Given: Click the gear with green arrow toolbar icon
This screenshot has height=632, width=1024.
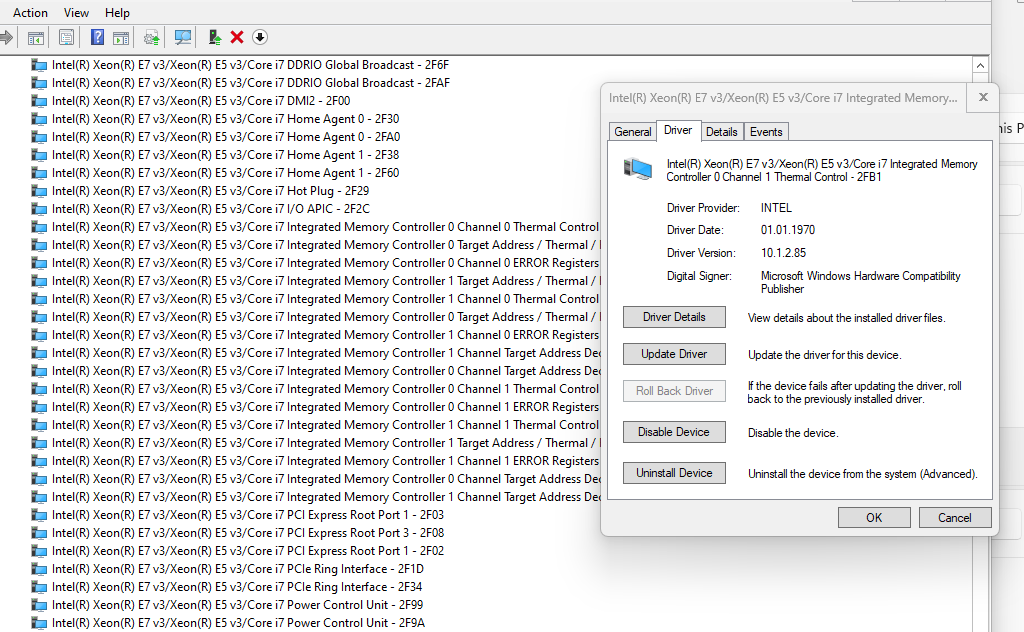Looking at the screenshot, I should point(152,38).
